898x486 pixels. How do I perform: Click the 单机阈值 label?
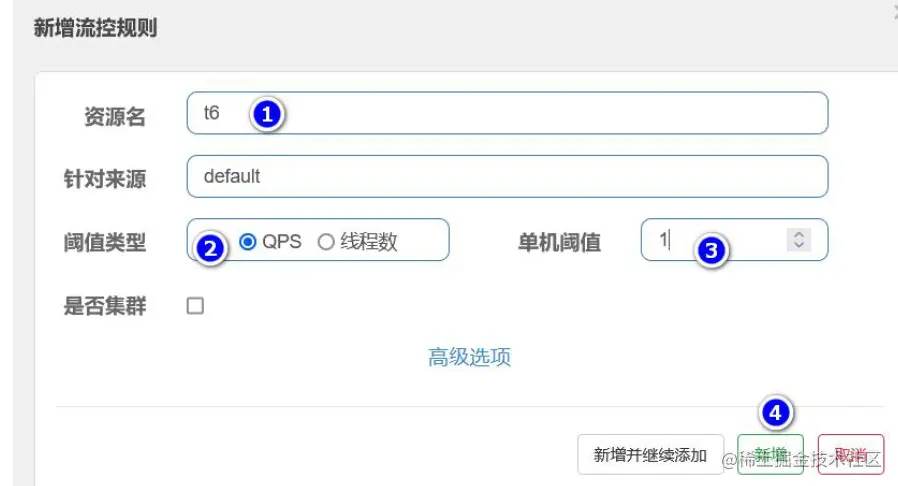pos(560,242)
